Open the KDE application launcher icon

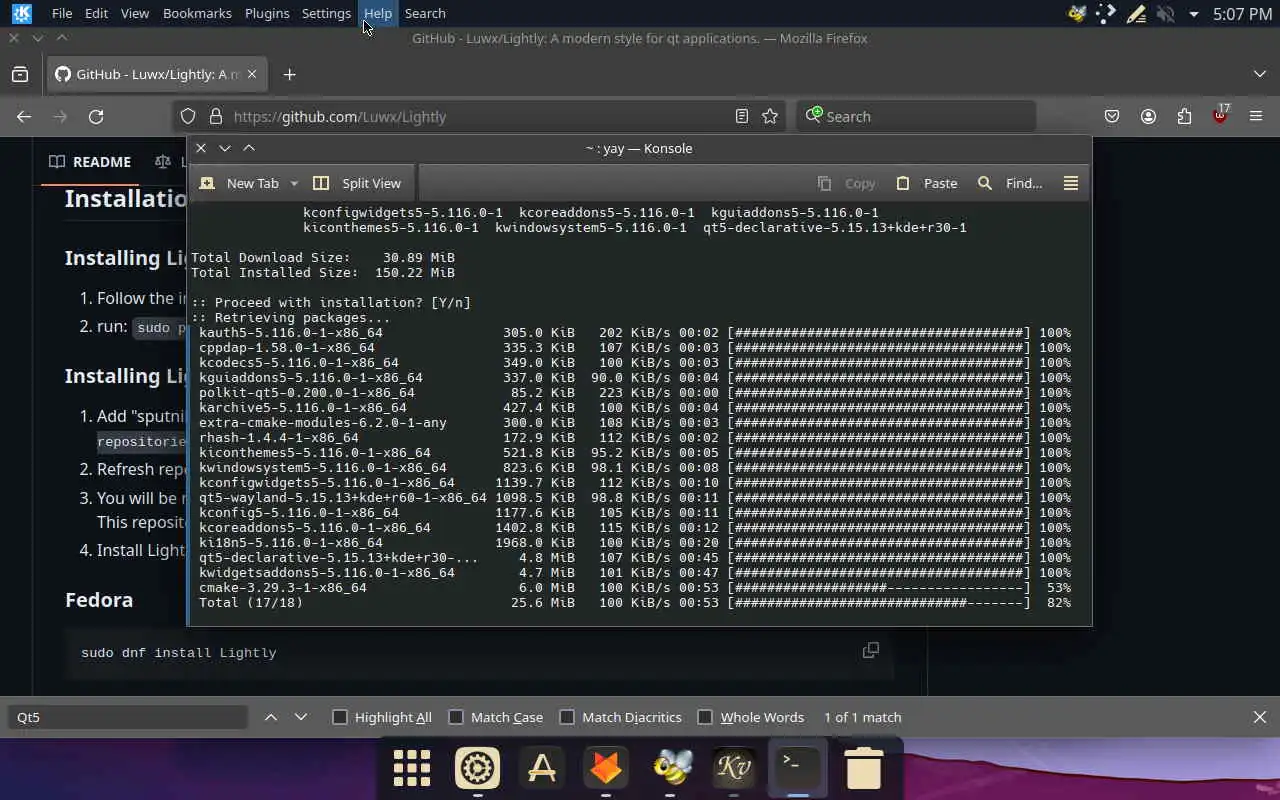pos(21,13)
